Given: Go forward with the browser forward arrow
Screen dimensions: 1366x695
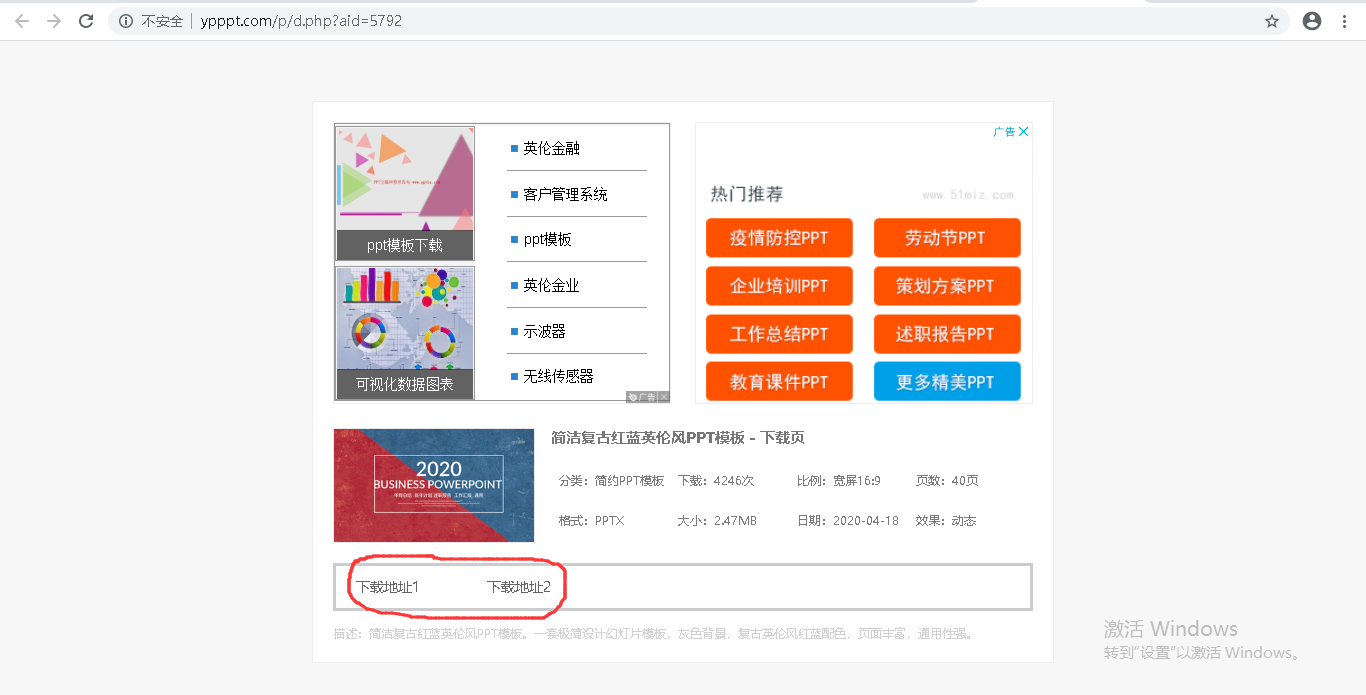Looking at the screenshot, I should [54, 21].
